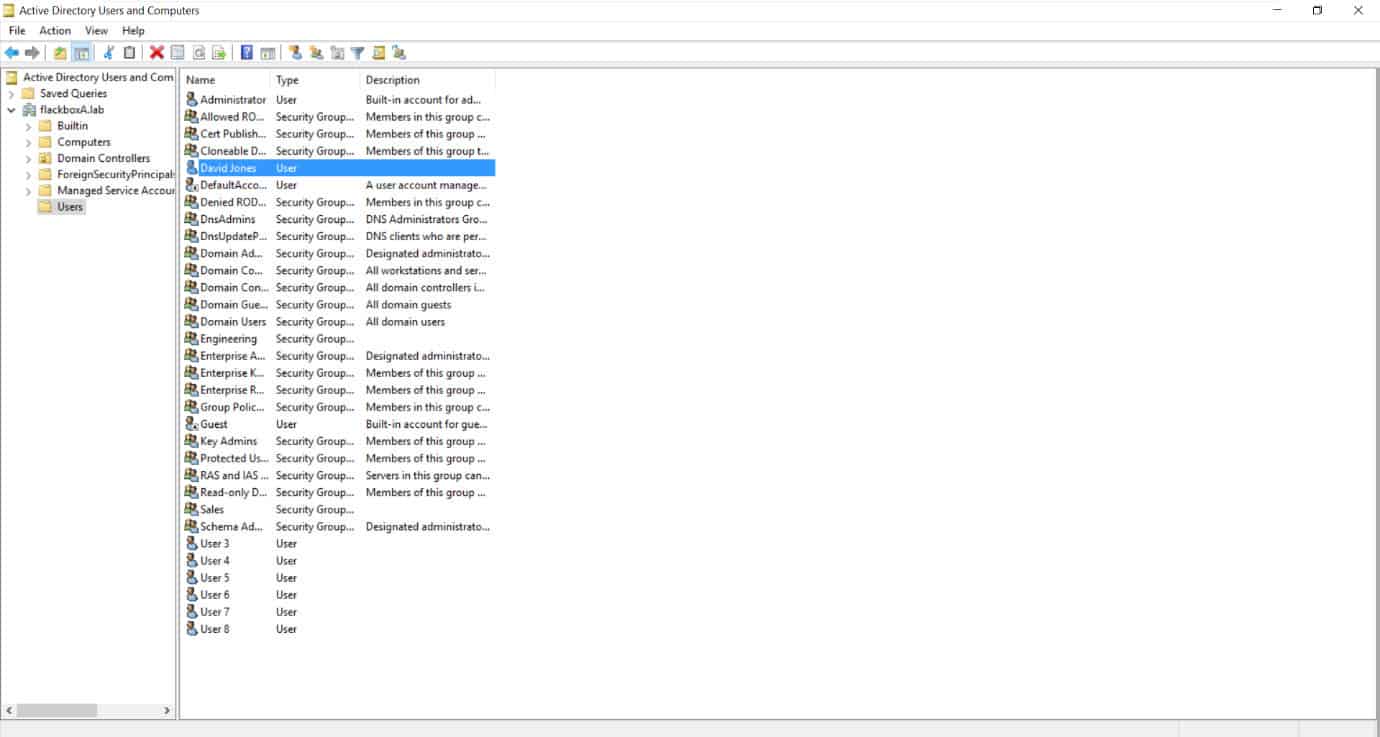Expand the Builtin folder

[x=28, y=126]
